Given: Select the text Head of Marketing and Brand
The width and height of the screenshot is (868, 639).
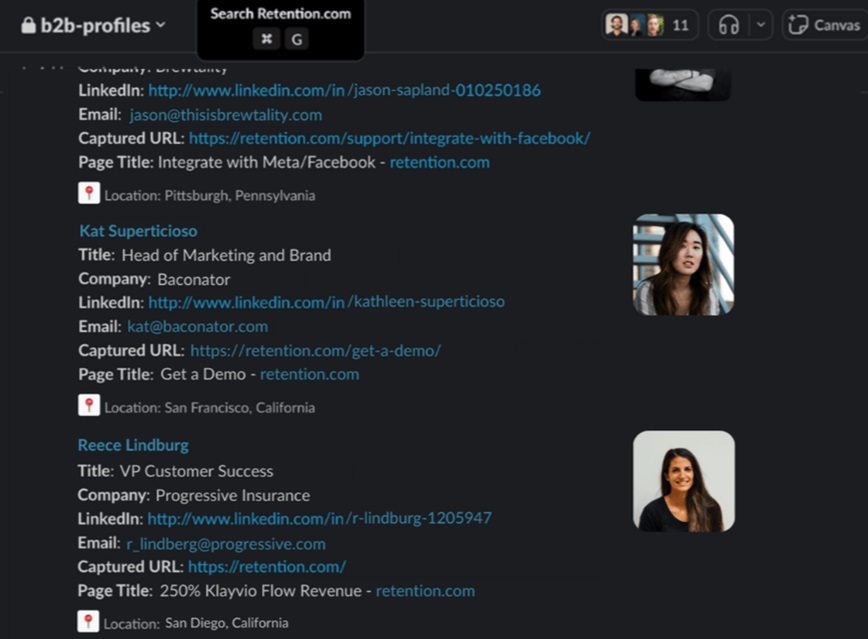Looking at the screenshot, I should 226,255.
